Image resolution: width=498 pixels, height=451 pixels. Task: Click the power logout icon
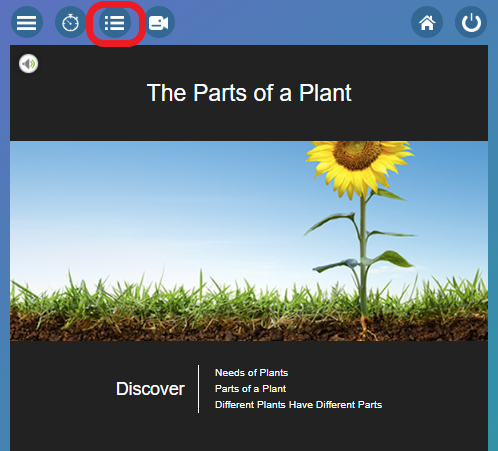point(471,23)
